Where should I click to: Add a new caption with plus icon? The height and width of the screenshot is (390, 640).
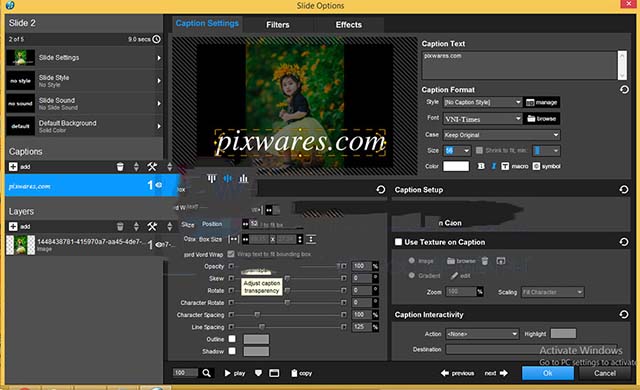(13, 166)
